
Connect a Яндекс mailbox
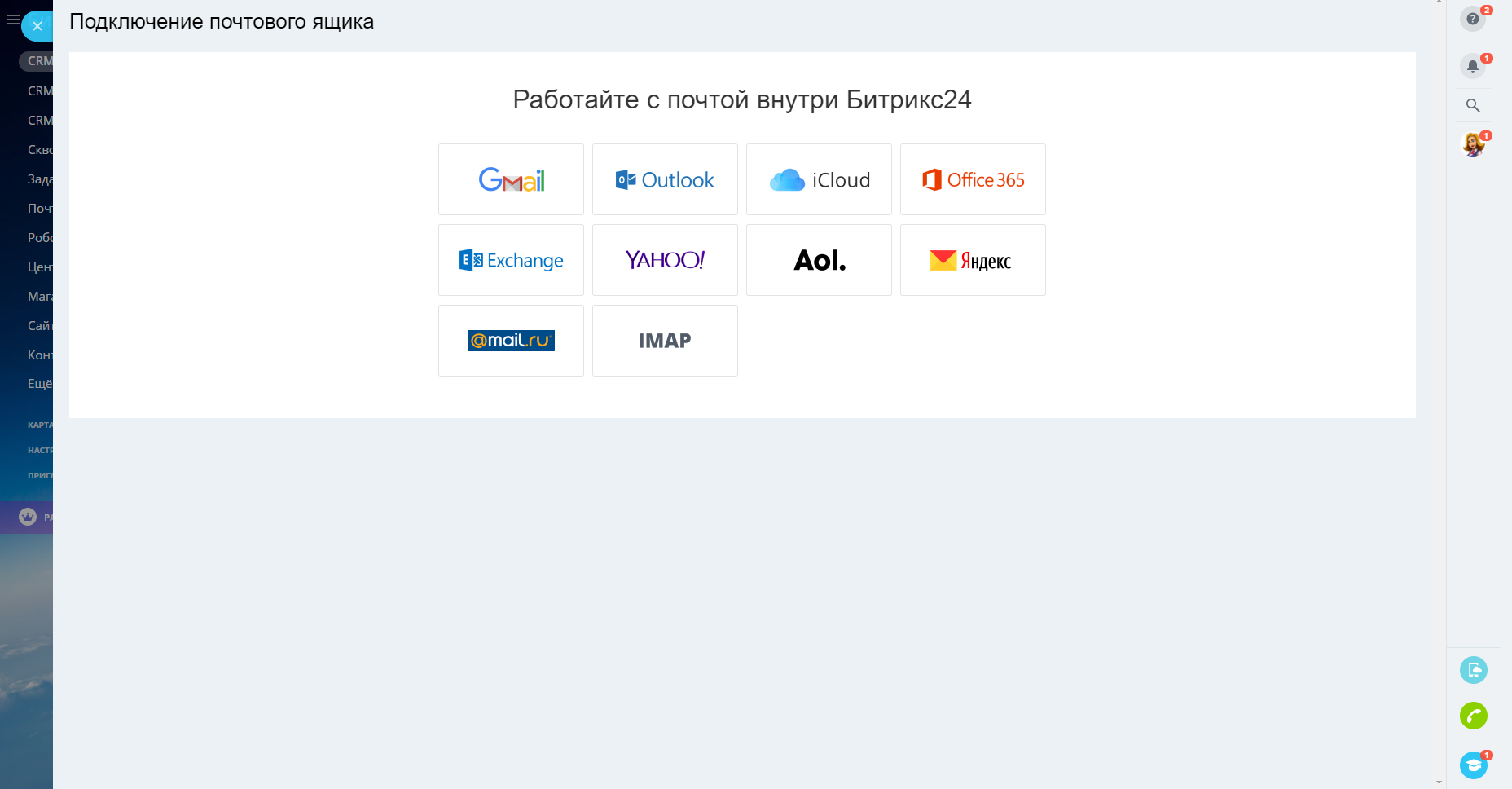(x=973, y=260)
